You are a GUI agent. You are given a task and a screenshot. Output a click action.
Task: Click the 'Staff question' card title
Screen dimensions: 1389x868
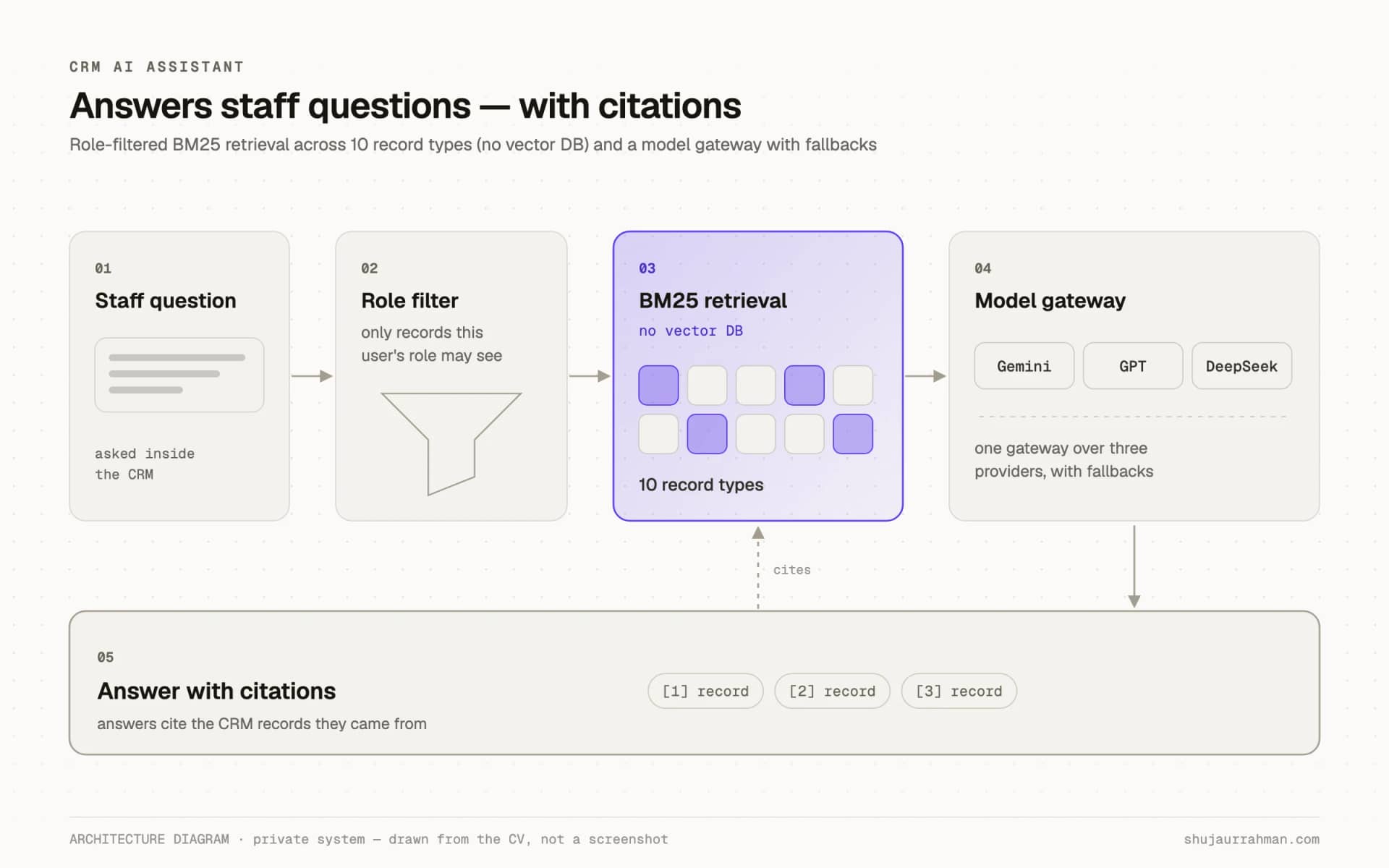click(x=166, y=300)
